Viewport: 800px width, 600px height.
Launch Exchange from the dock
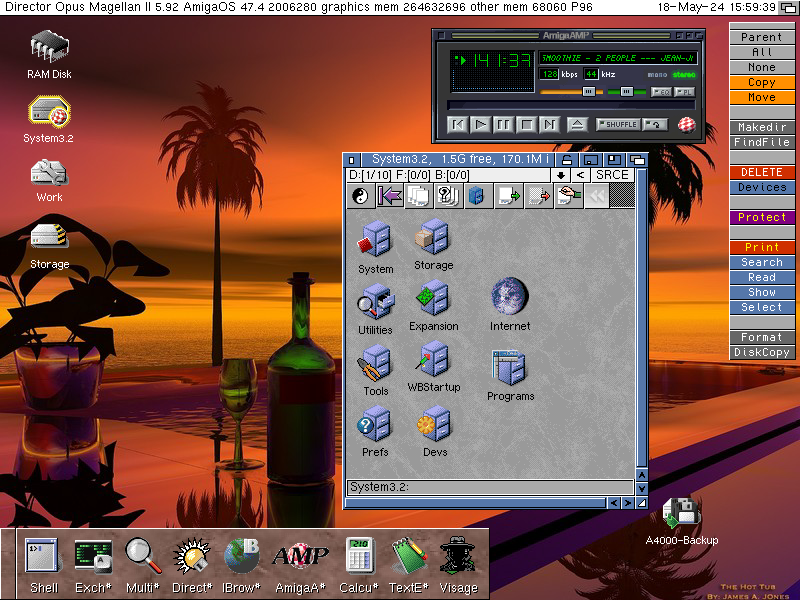point(93,555)
